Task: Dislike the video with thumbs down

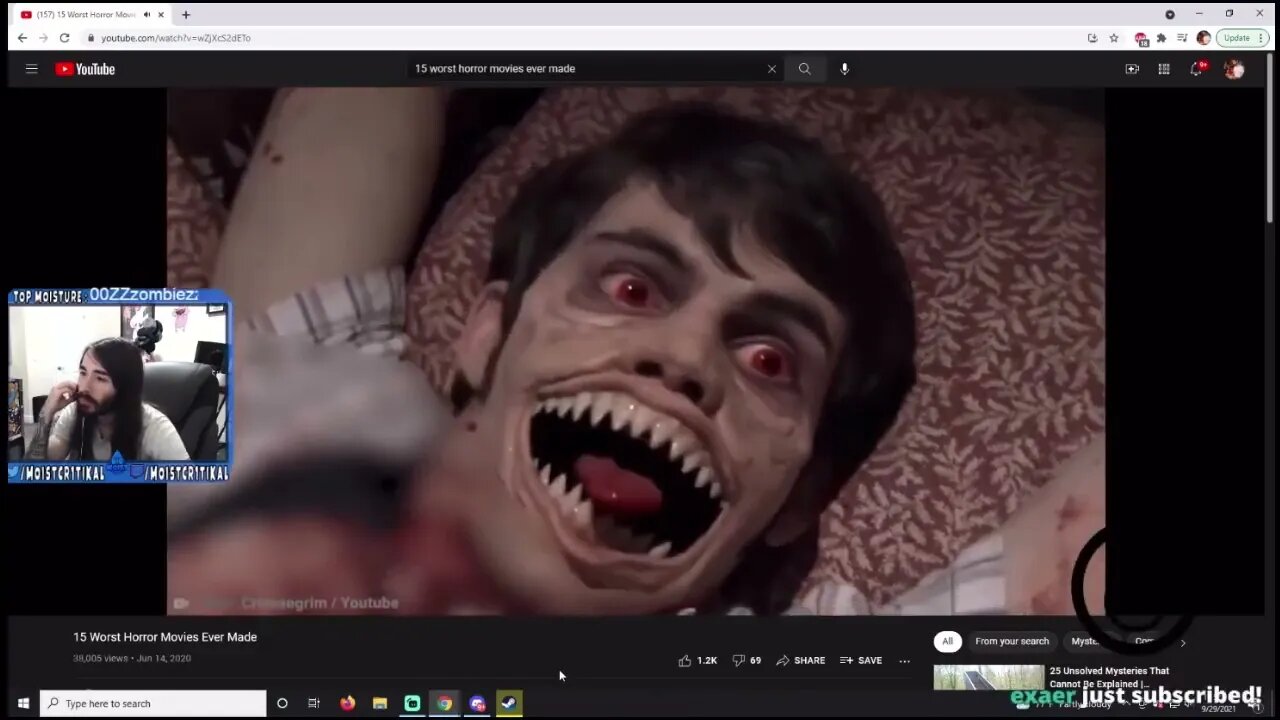Action: pos(747,660)
